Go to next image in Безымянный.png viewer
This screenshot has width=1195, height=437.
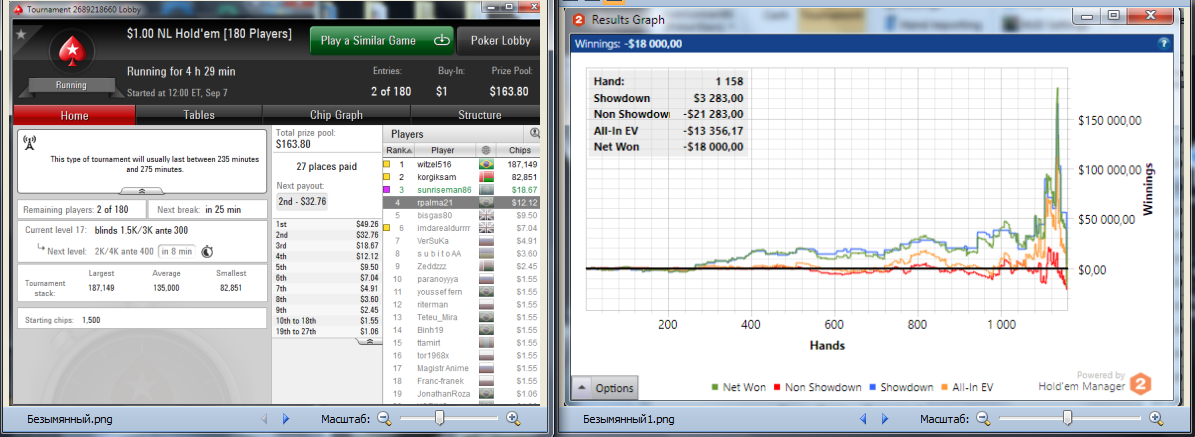tap(286, 419)
